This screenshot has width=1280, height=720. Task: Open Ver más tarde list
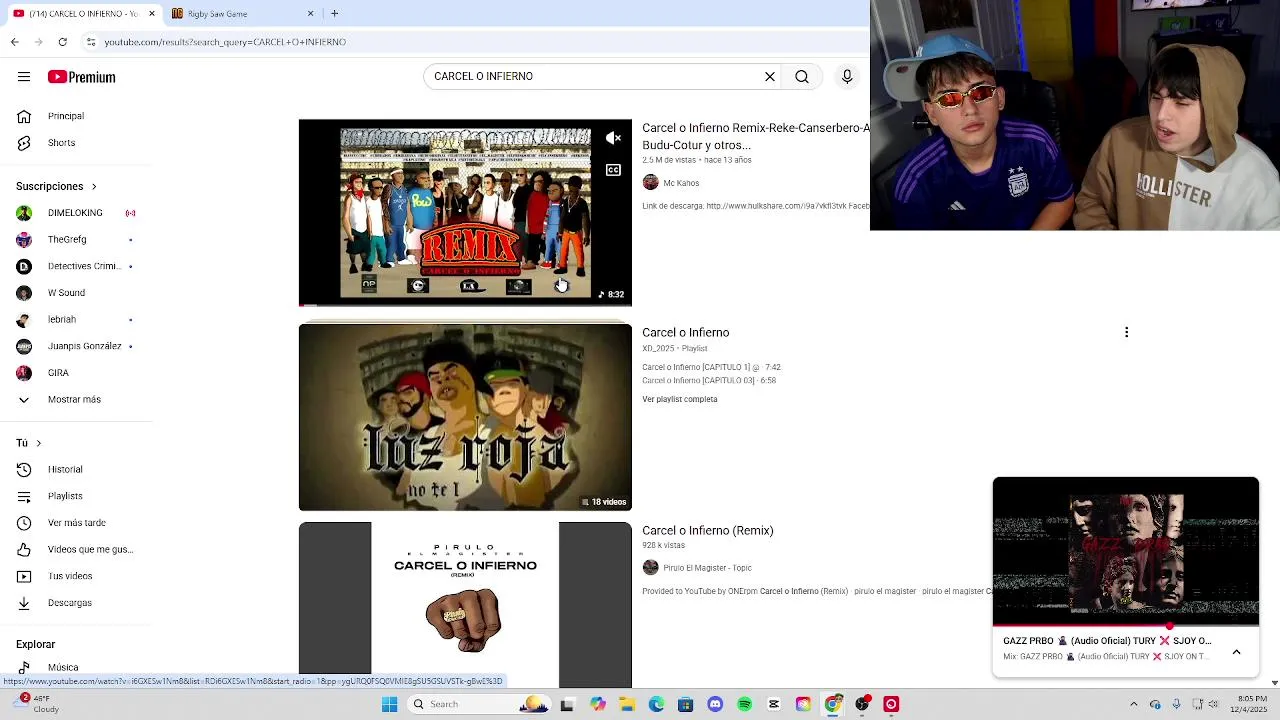(78, 523)
